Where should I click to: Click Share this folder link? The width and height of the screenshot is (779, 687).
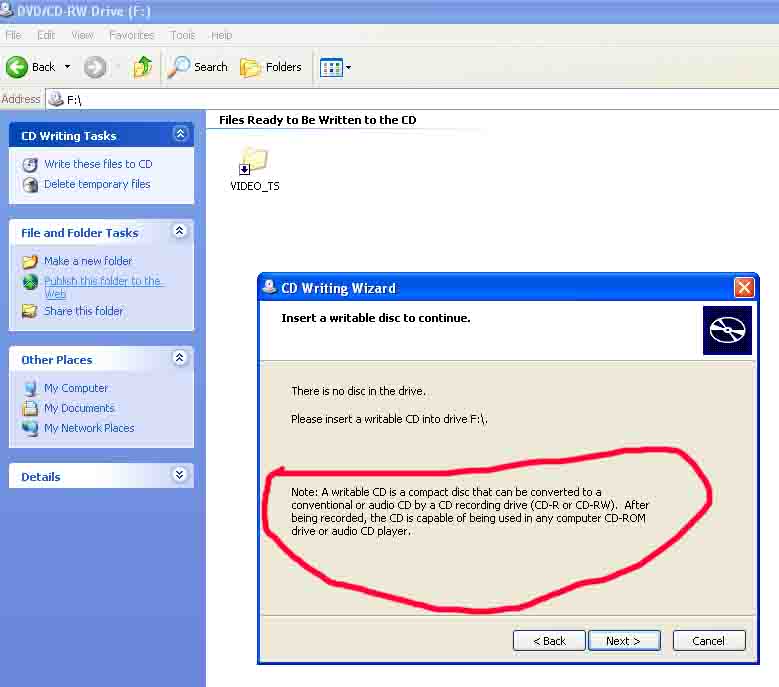tap(83, 311)
